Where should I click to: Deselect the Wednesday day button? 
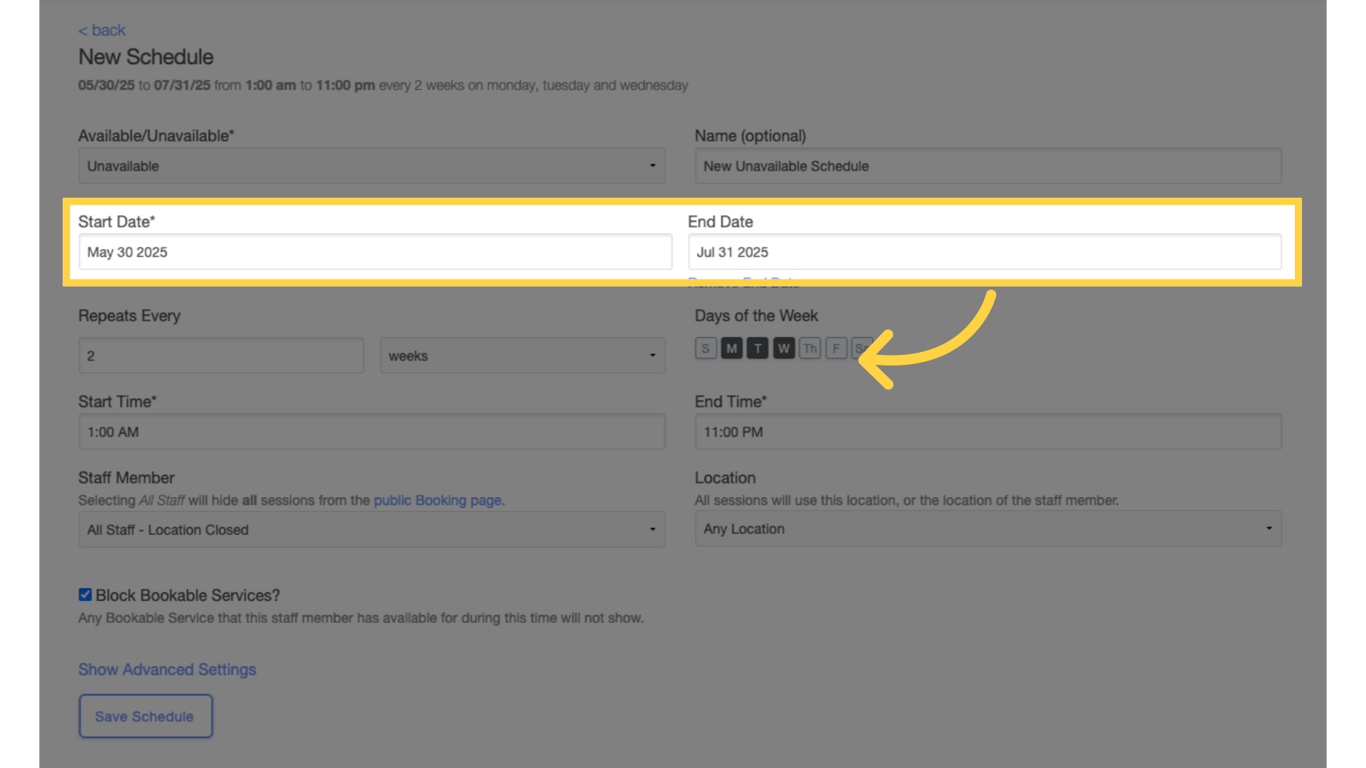(x=783, y=347)
